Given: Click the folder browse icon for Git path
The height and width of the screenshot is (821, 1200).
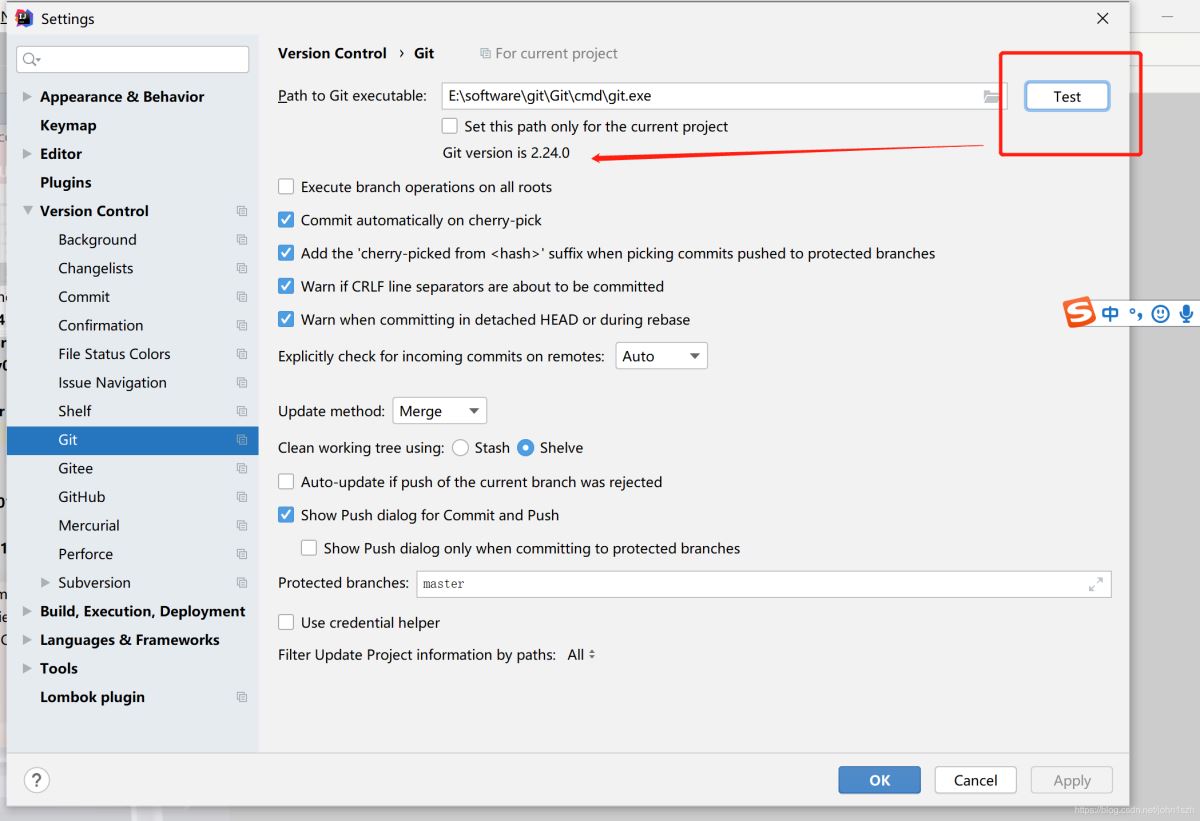Looking at the screenshot, I should click(991, 96).
